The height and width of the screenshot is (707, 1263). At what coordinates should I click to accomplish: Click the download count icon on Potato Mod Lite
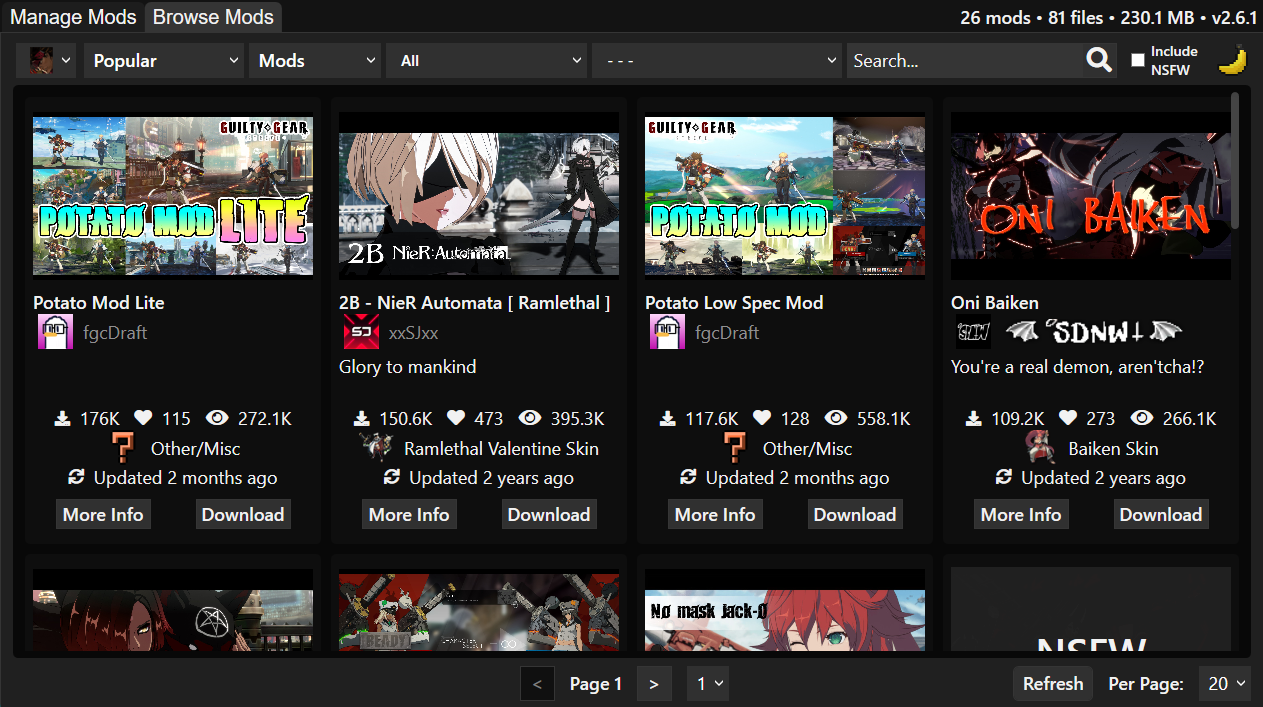63,418
